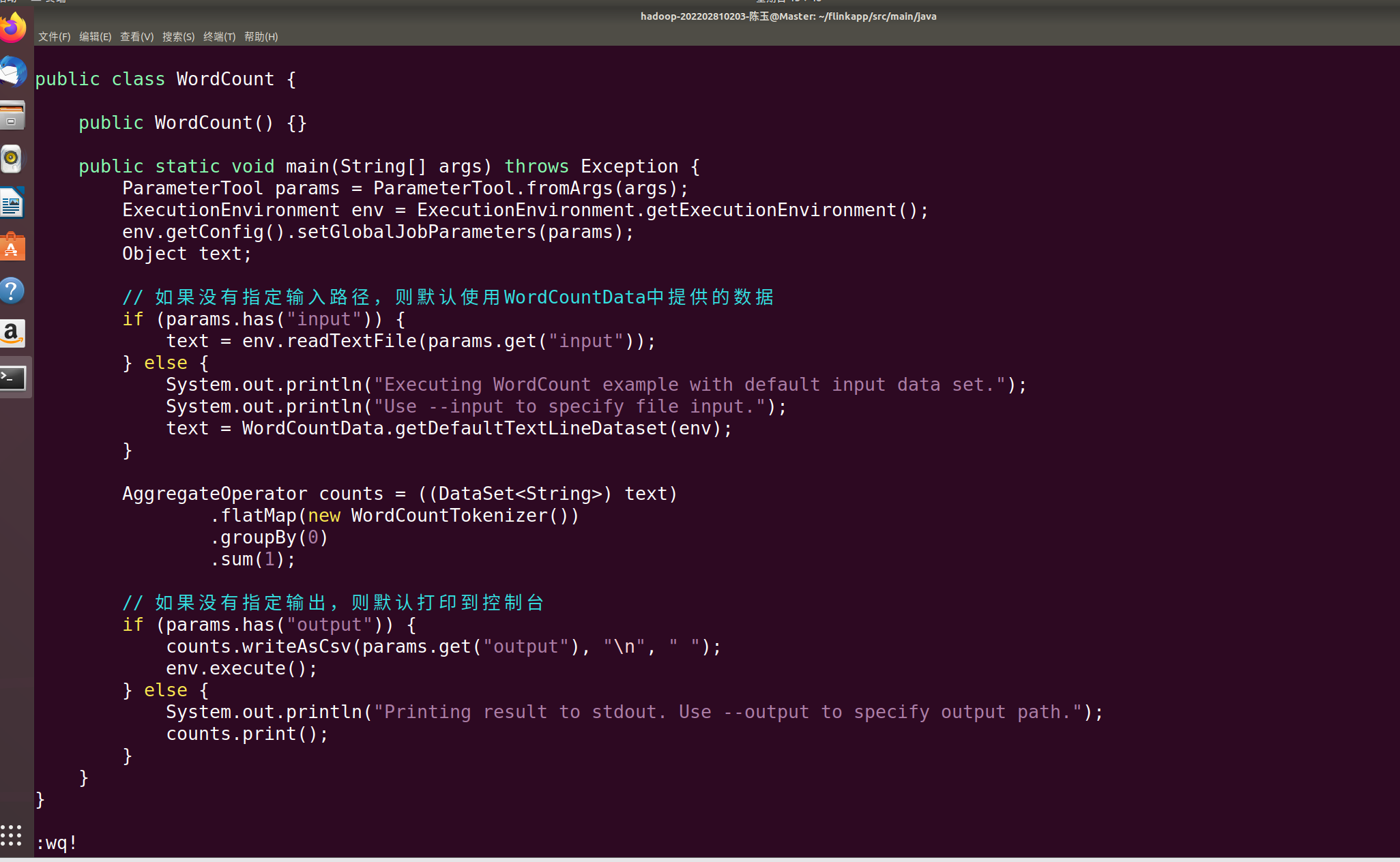Image resolution: width=1400 pixels, height=862 pixels.
Task: Launch LibreOffice Writer from the dock
Action: pyautogui.click(x=12, y=203)
